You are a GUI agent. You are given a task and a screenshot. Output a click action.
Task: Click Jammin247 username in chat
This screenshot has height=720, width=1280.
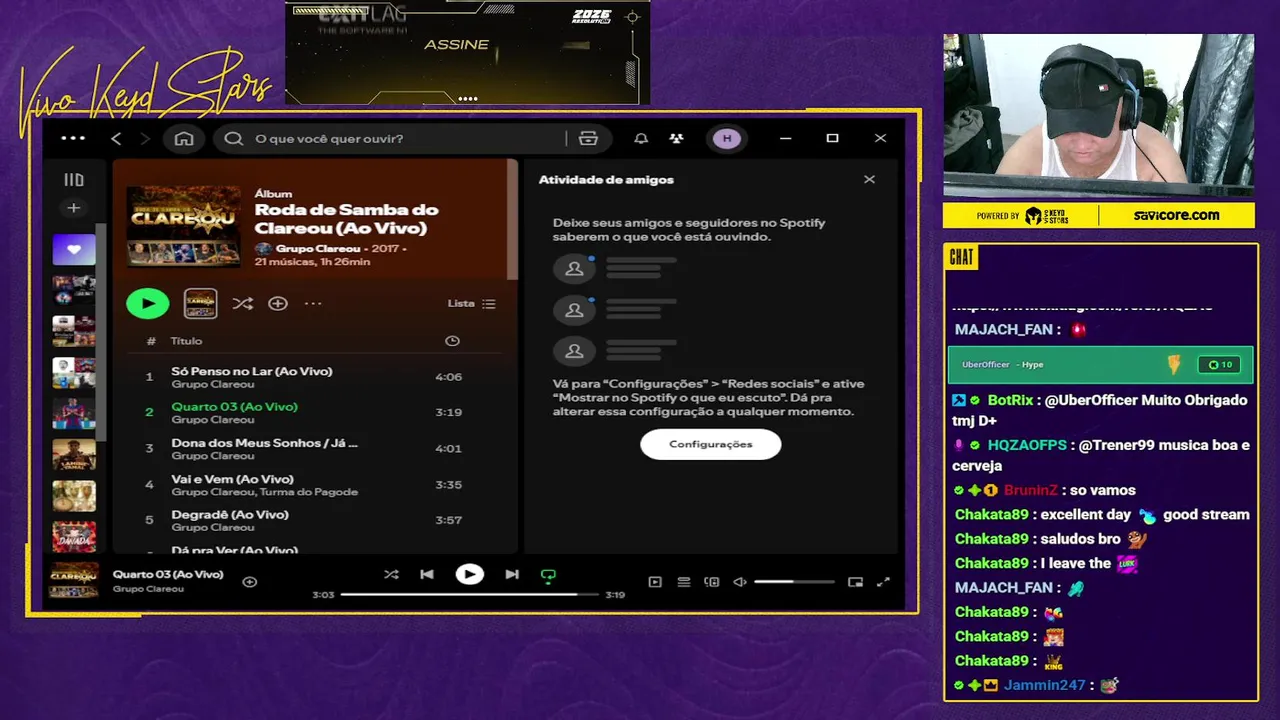click(1044, 685)
